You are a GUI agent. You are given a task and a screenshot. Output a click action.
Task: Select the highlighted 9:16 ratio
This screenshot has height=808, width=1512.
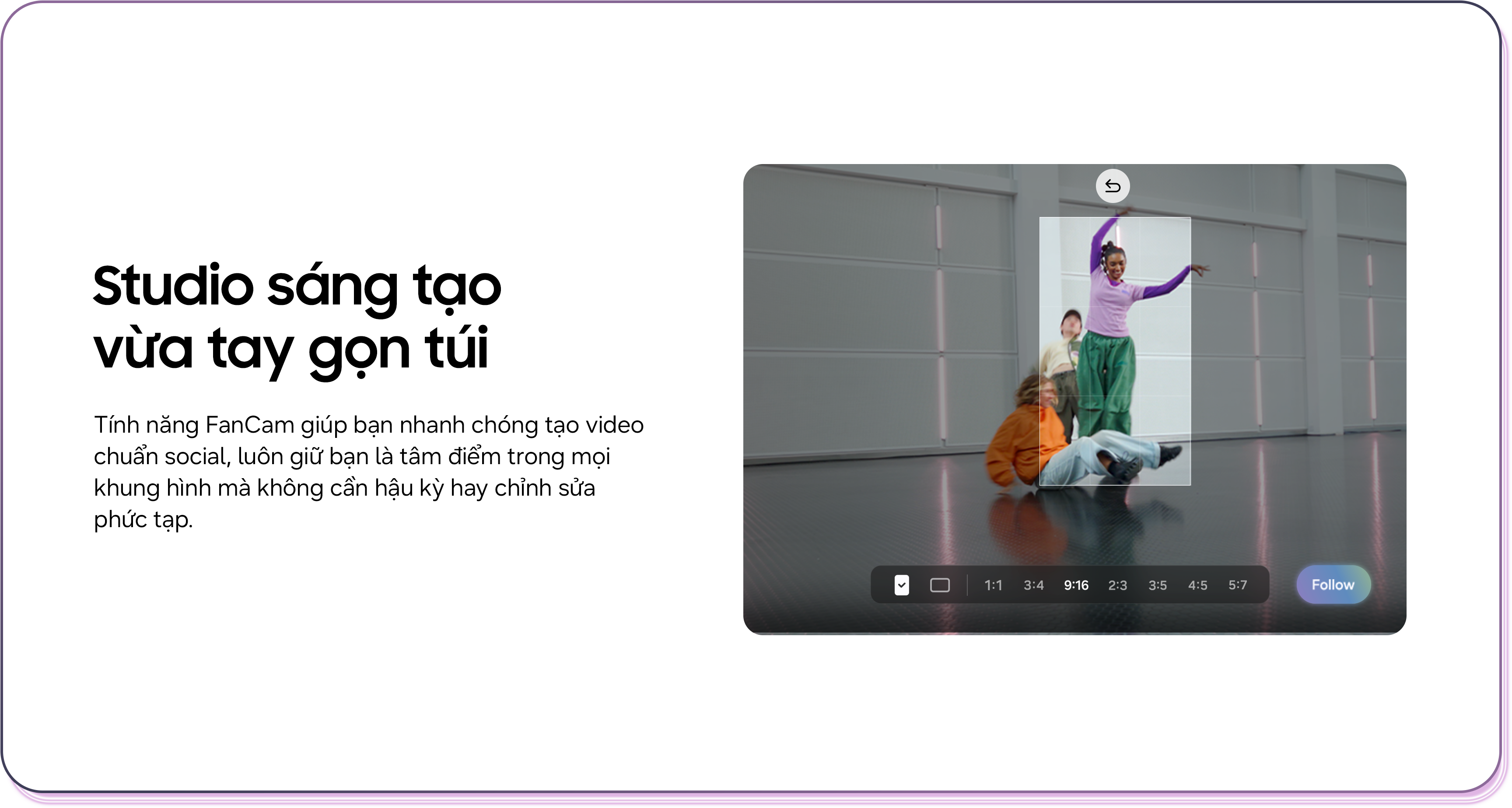pos(1076,585)
